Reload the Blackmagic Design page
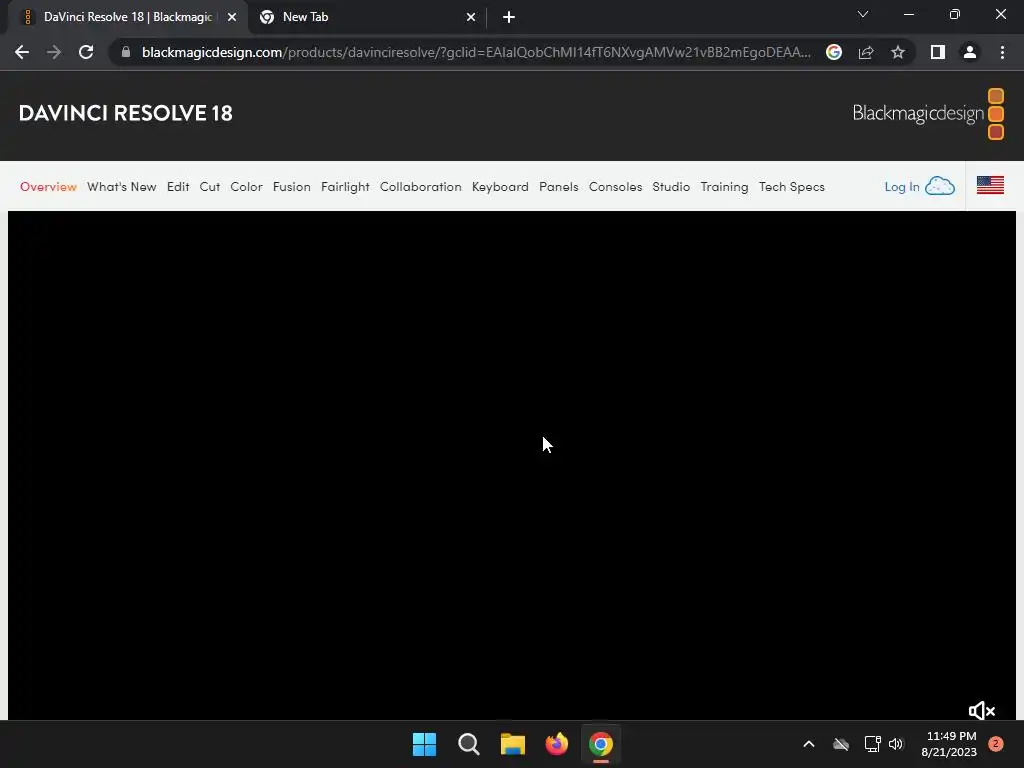1024x768 pixels. tap(86, 52)
